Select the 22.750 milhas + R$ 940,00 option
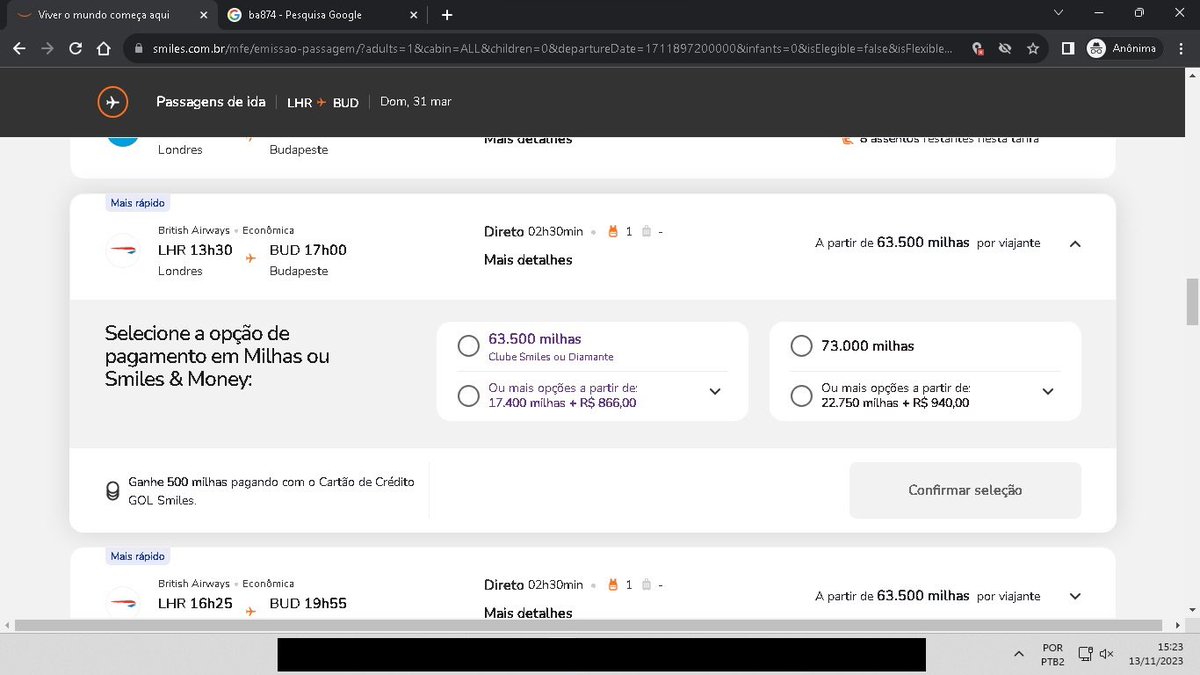This screenshot has height=675, width=1200. (801, 395)
